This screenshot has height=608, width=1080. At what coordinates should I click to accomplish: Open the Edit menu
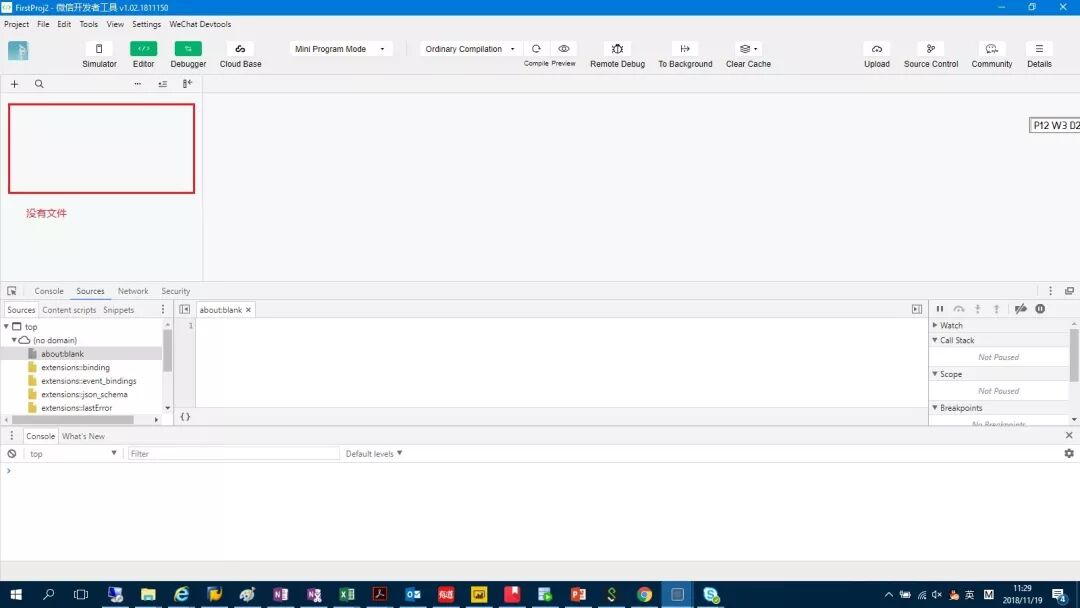click(64, 24)
